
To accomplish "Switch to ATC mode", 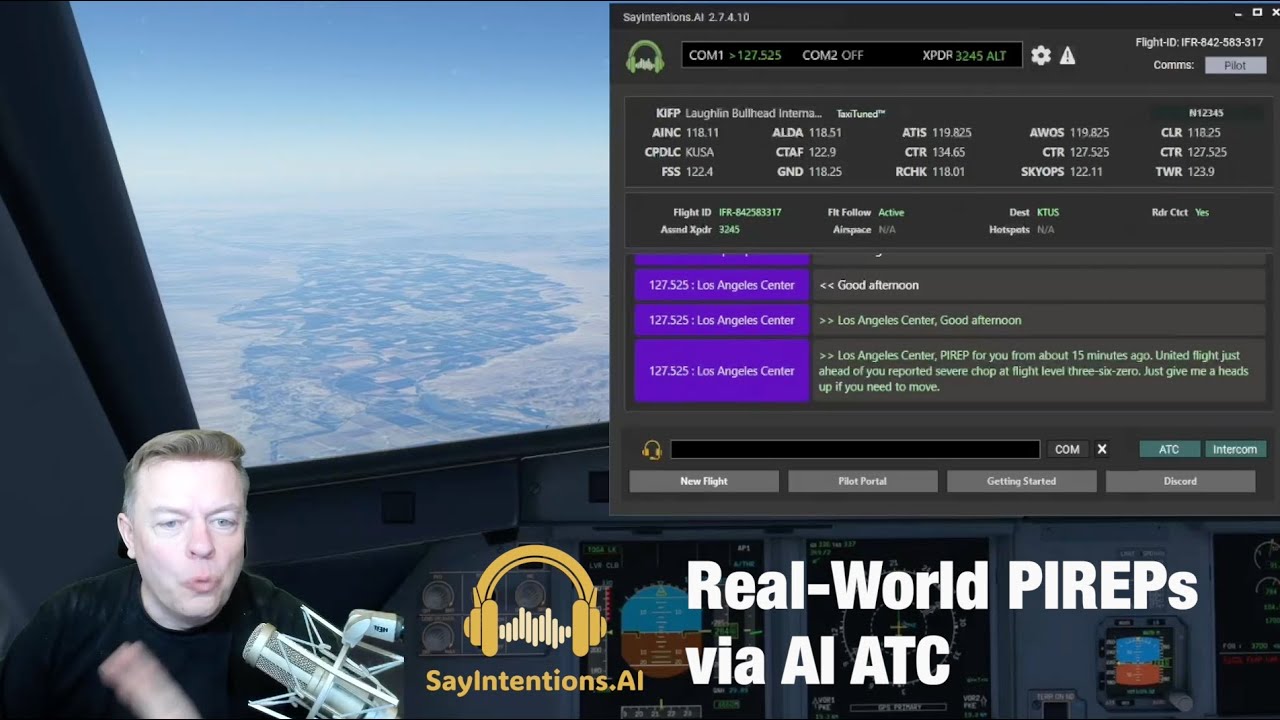I will 1169,449.
